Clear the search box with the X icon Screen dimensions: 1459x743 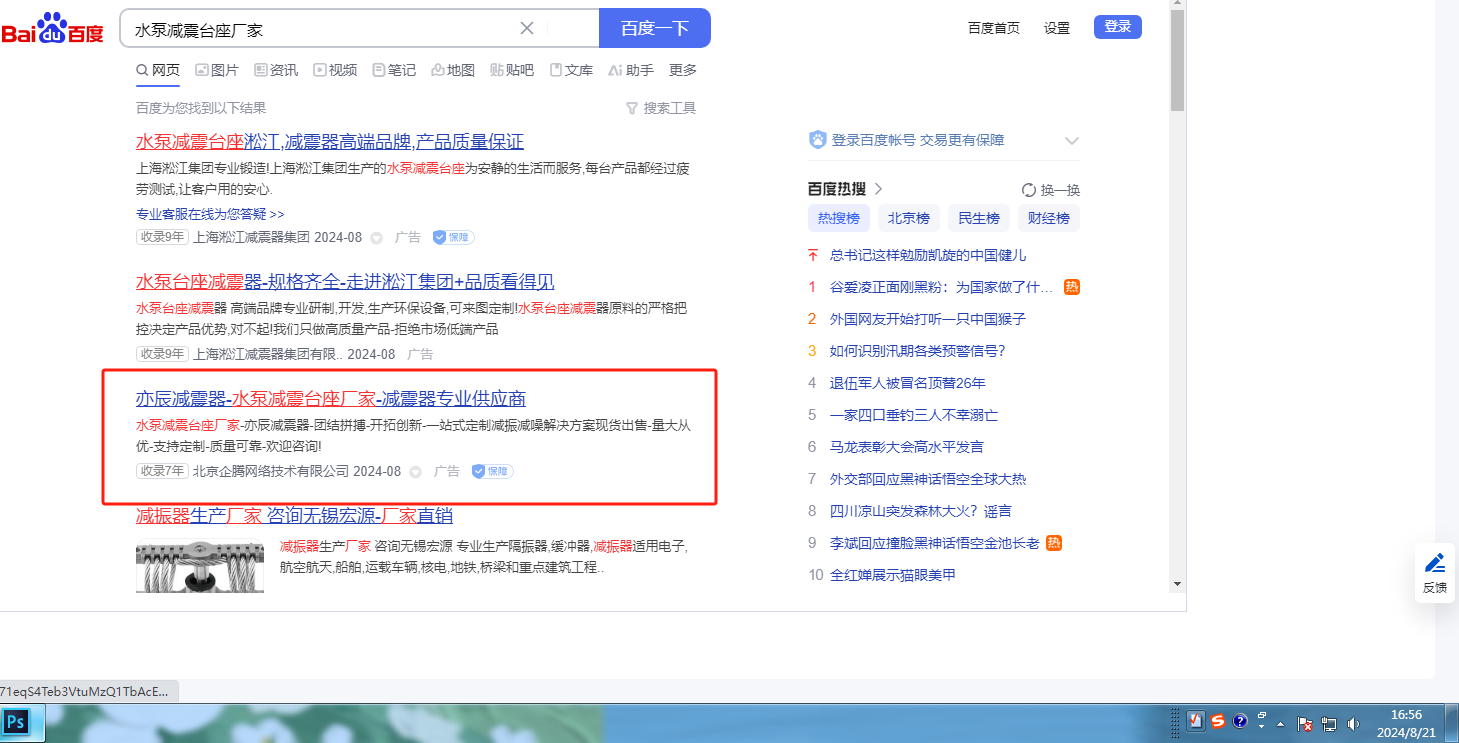tap(527, 28)
